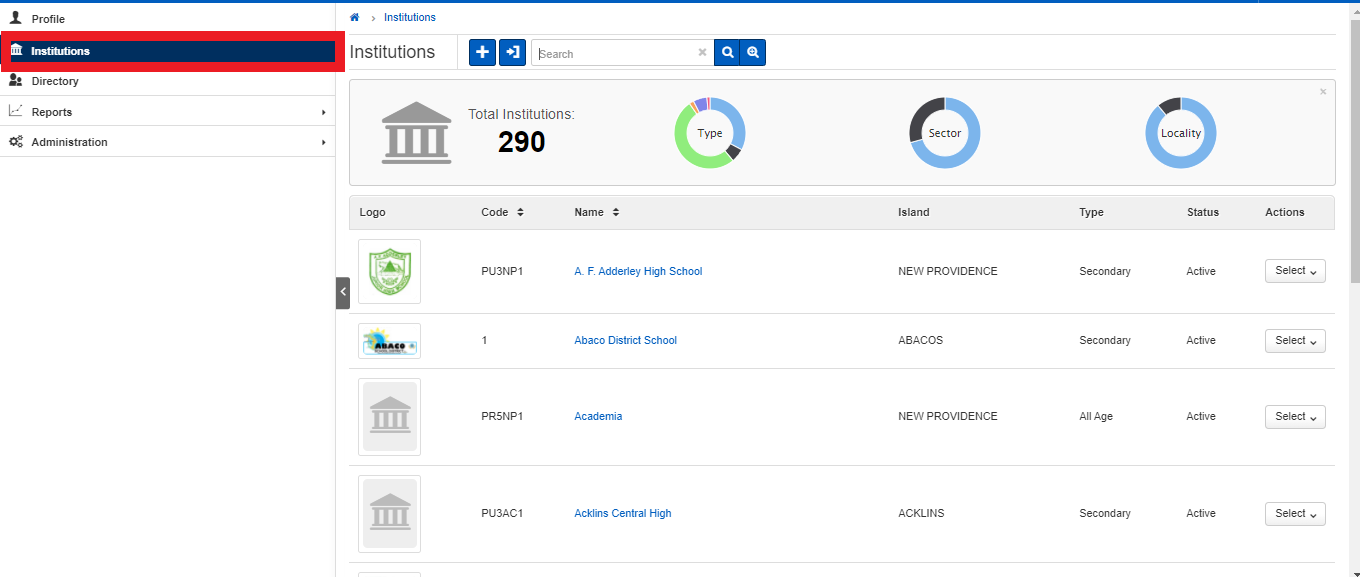The image size is (1360, 577).
Task: Clear the search field with x
Action: click(702, 53)
